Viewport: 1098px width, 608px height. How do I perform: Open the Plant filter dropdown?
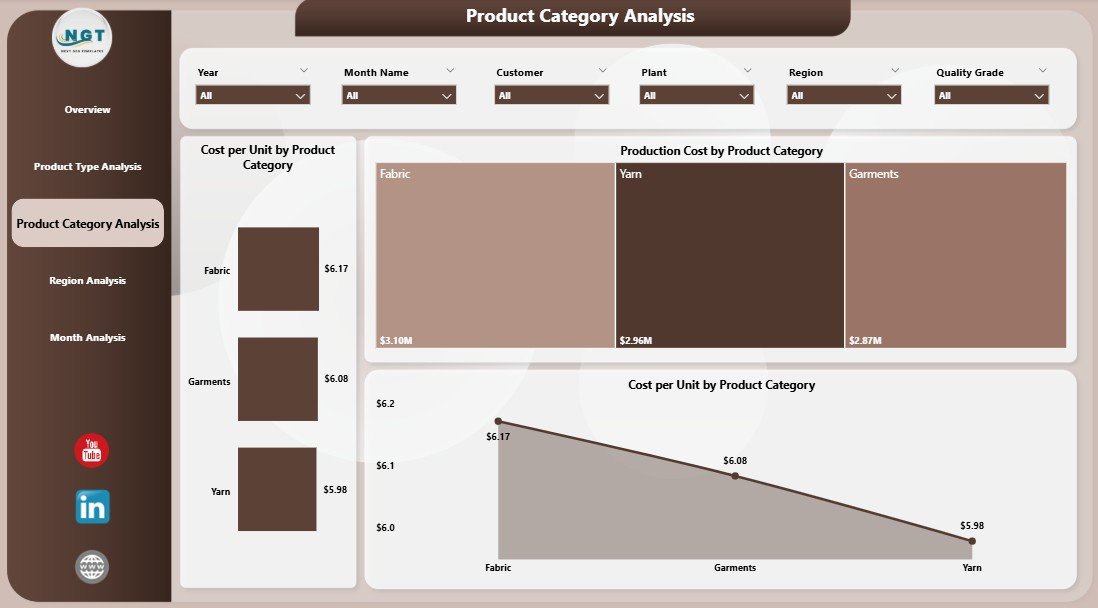695,95
